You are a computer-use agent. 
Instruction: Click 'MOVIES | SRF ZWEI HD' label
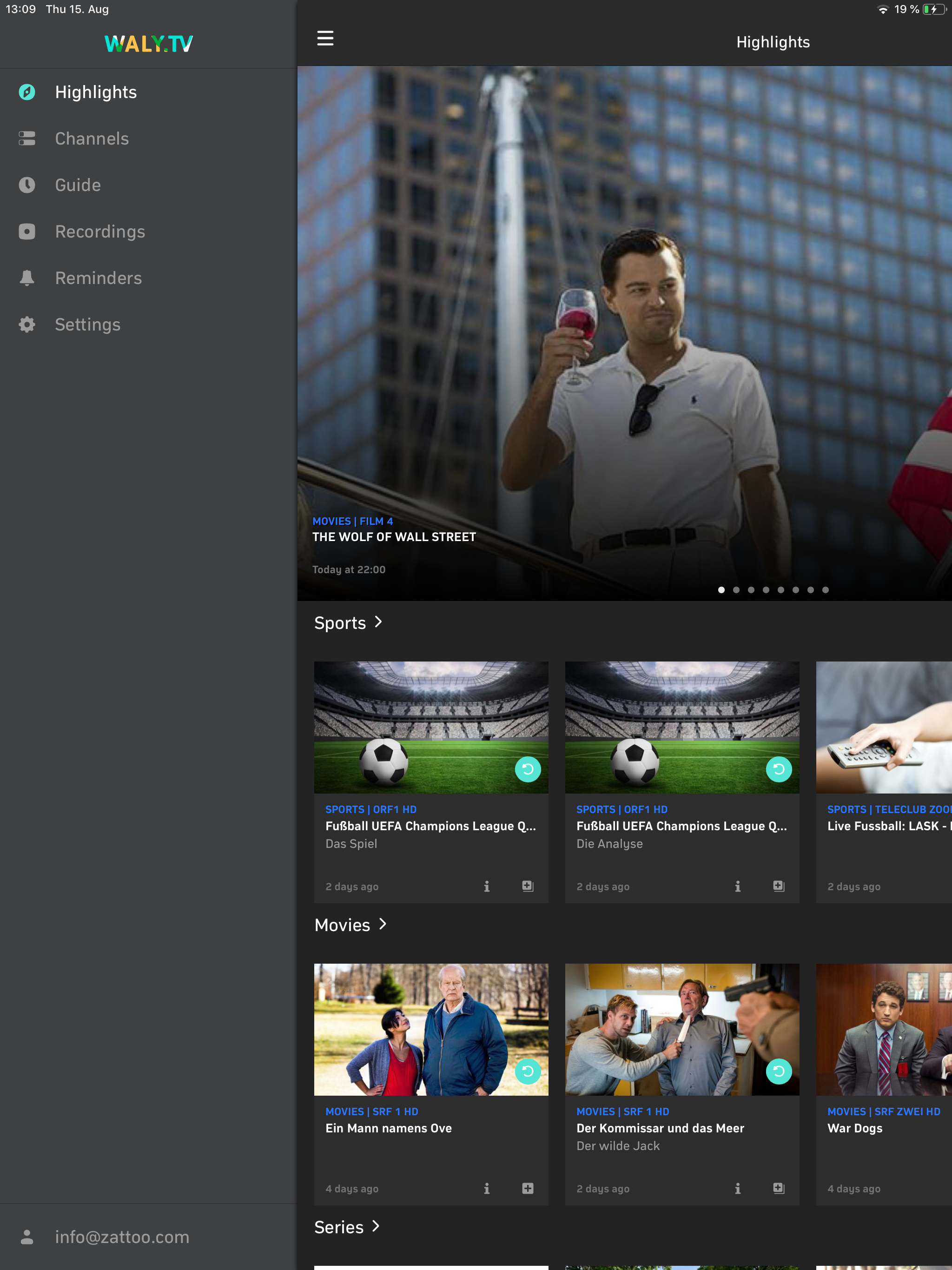[x=884, y=1111]
